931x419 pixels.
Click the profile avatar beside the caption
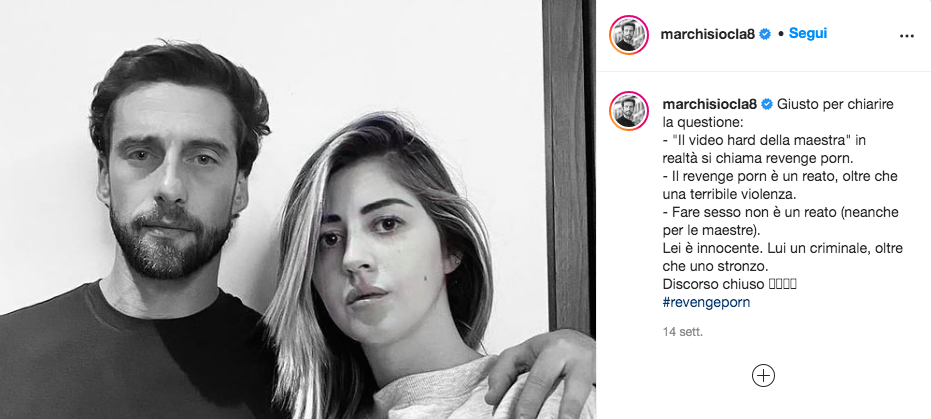coord(628,110)
